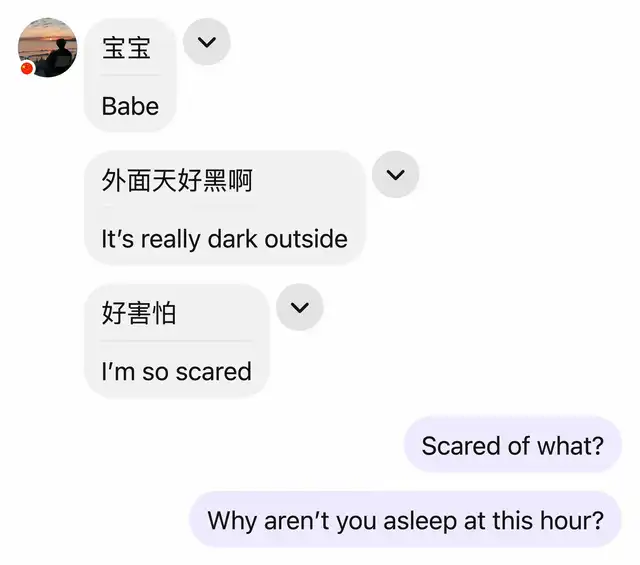This screenshot has width=640, height=565.
Task: Click the person silhouette in the avatar
Action: pyautogui.click(x=60, y=56)
